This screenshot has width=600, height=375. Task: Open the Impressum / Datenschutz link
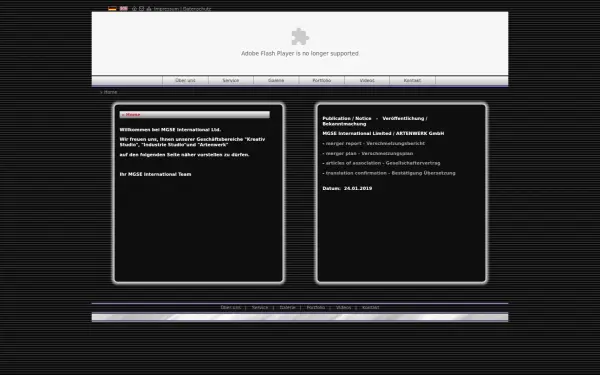pos(183,9)
